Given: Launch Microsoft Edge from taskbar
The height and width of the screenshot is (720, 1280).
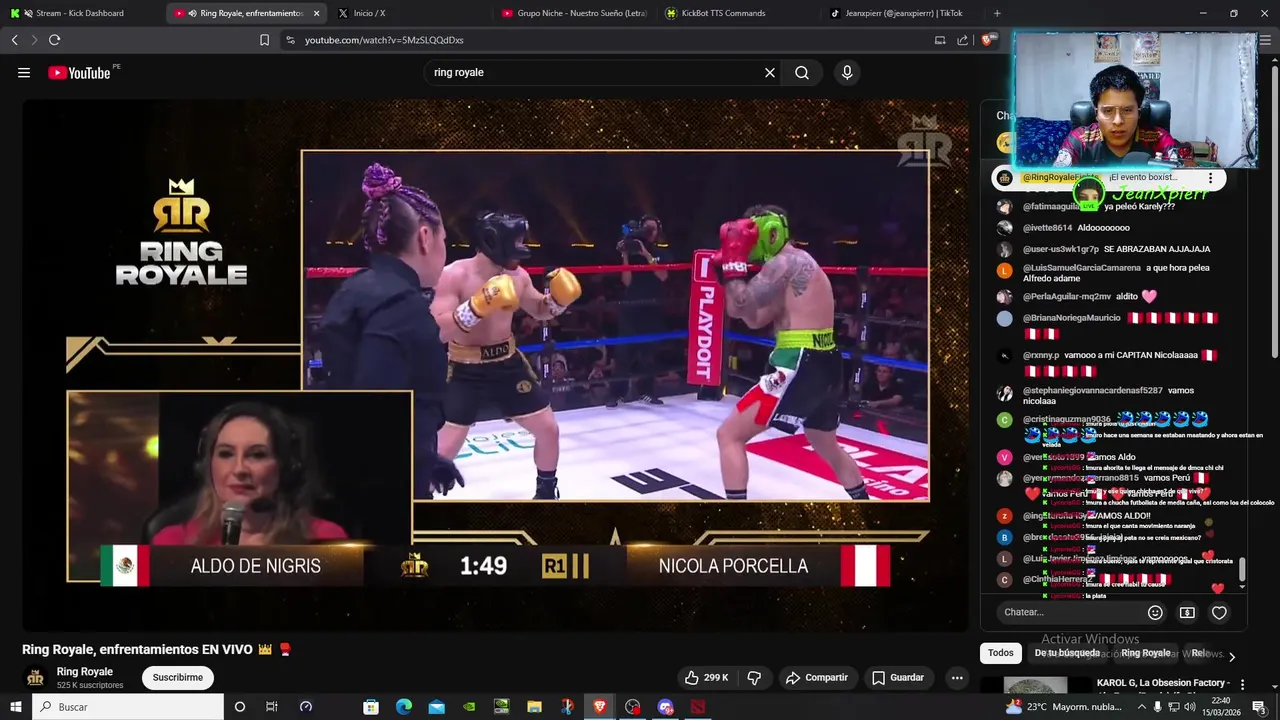Looking at the screenshot, I should tap(404, 707).
